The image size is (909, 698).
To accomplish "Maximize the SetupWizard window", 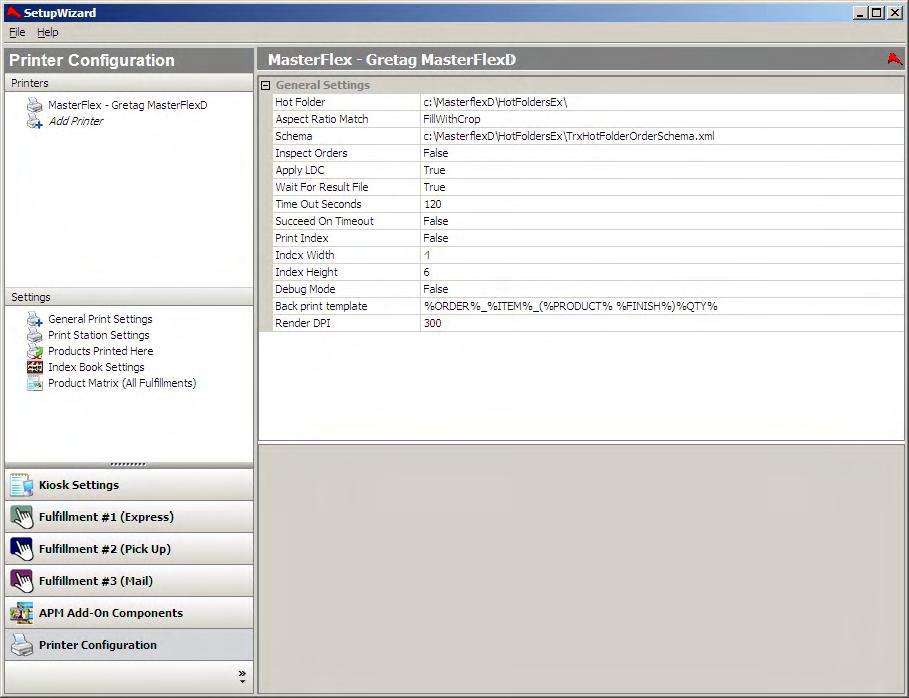I will tap(877, 13).
